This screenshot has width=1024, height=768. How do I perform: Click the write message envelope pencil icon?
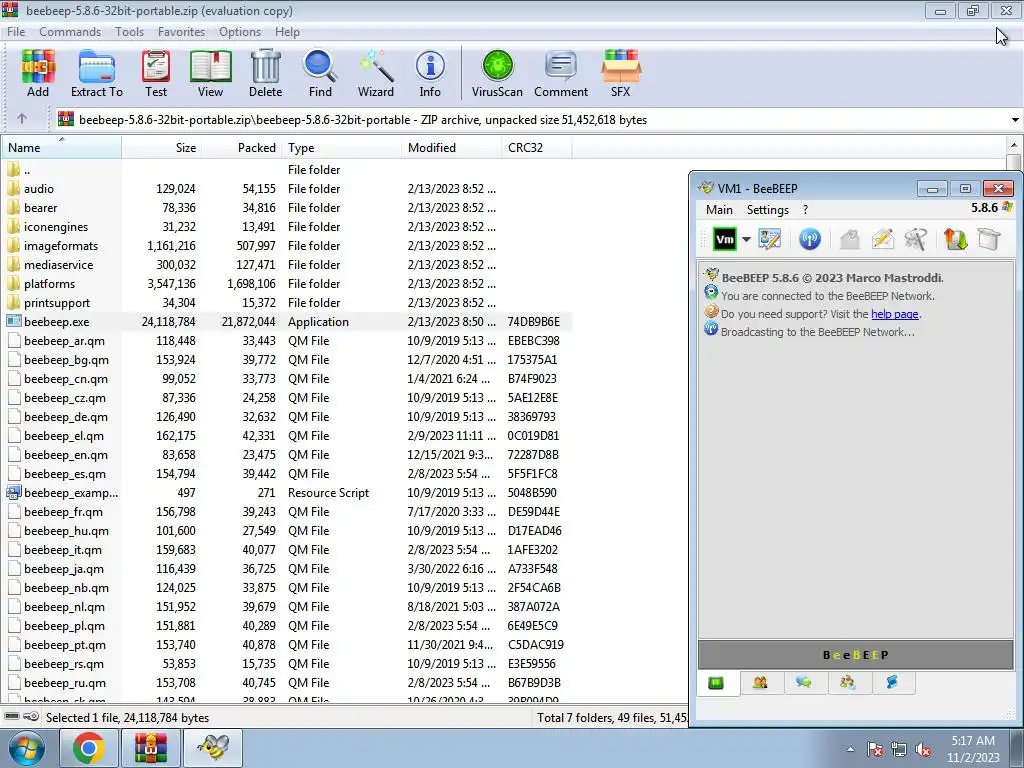882,239
